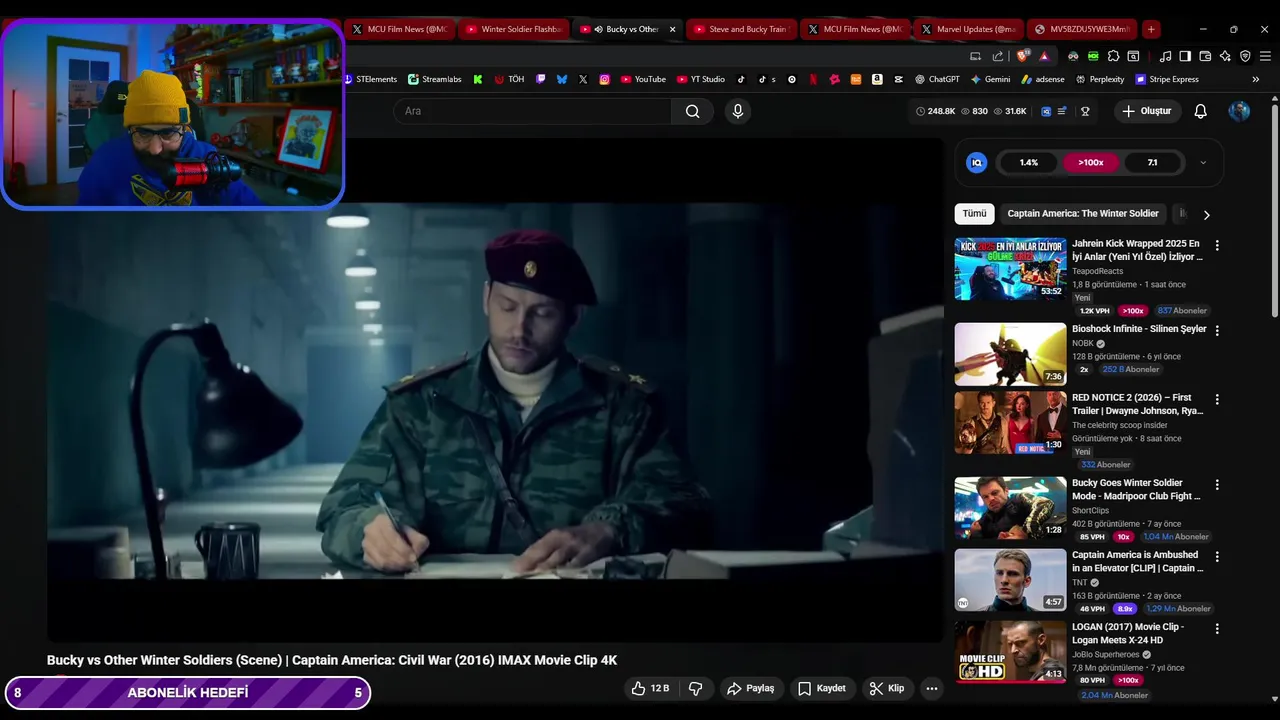Open the Amazon bookmark icon
This screenshot has width=1280, height=720.
[x=877, y=79]
